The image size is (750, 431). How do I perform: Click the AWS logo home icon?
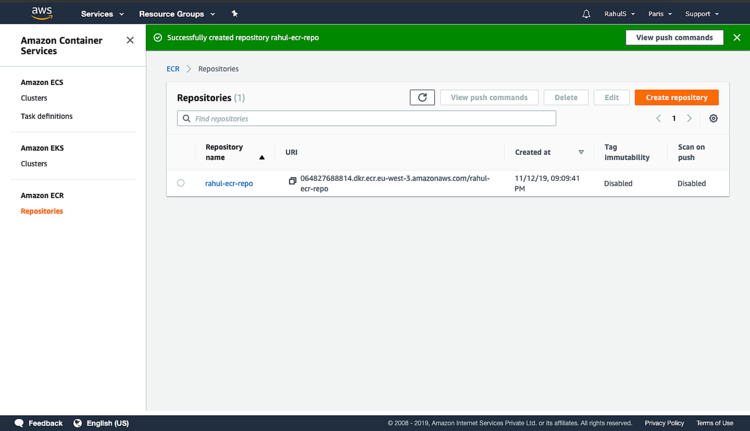(42, 13)
